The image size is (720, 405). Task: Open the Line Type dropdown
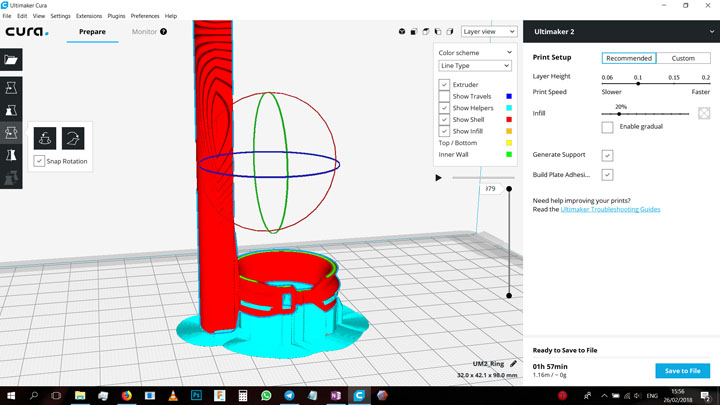475,66
